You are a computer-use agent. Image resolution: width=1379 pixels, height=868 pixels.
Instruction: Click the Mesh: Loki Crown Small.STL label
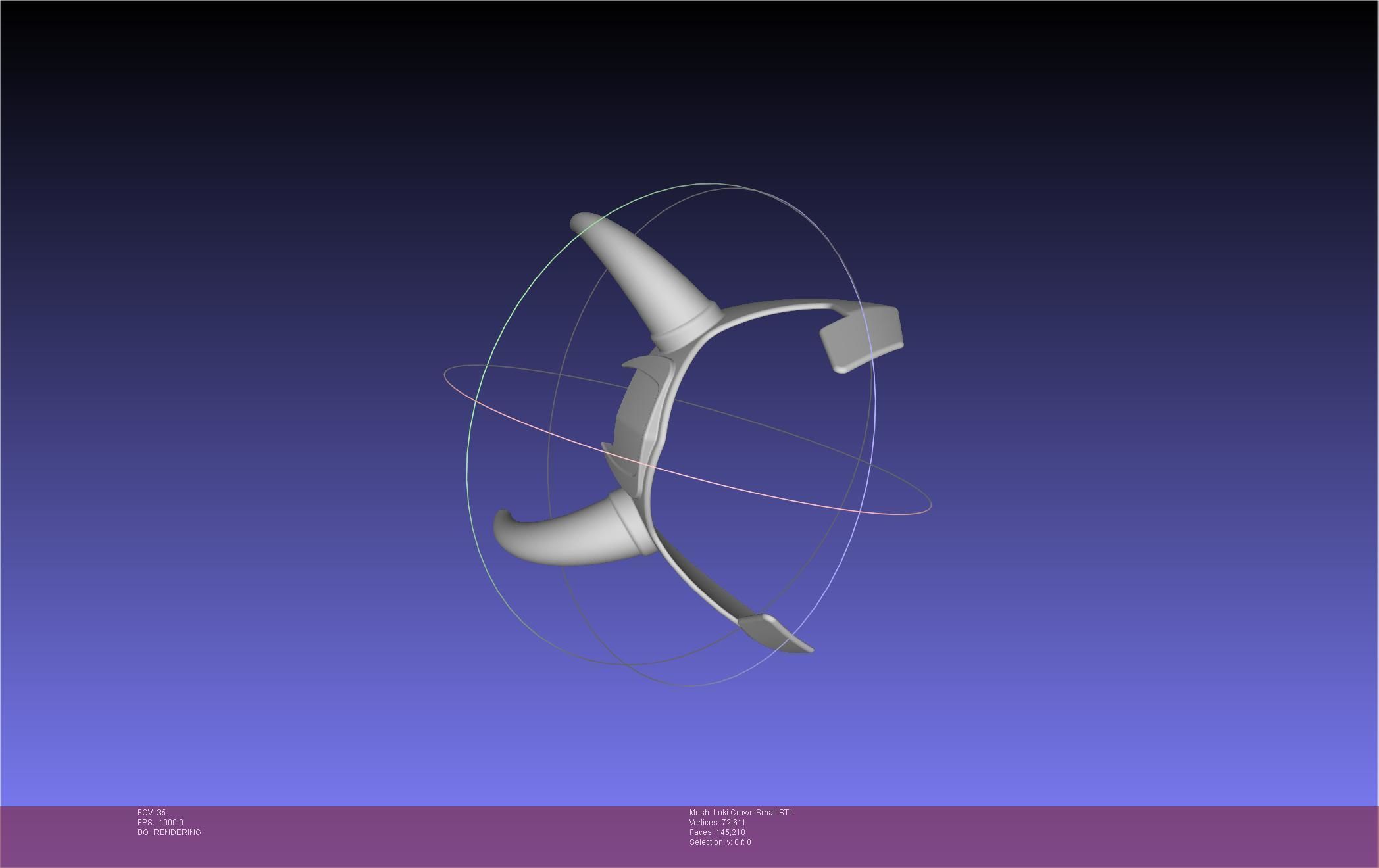point(741,813)
